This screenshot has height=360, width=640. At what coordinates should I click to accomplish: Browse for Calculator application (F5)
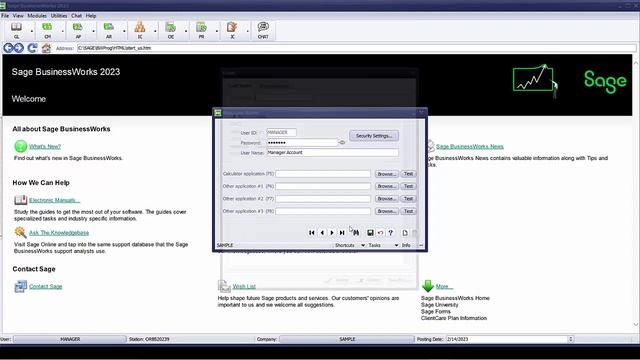tap(386, 174)
